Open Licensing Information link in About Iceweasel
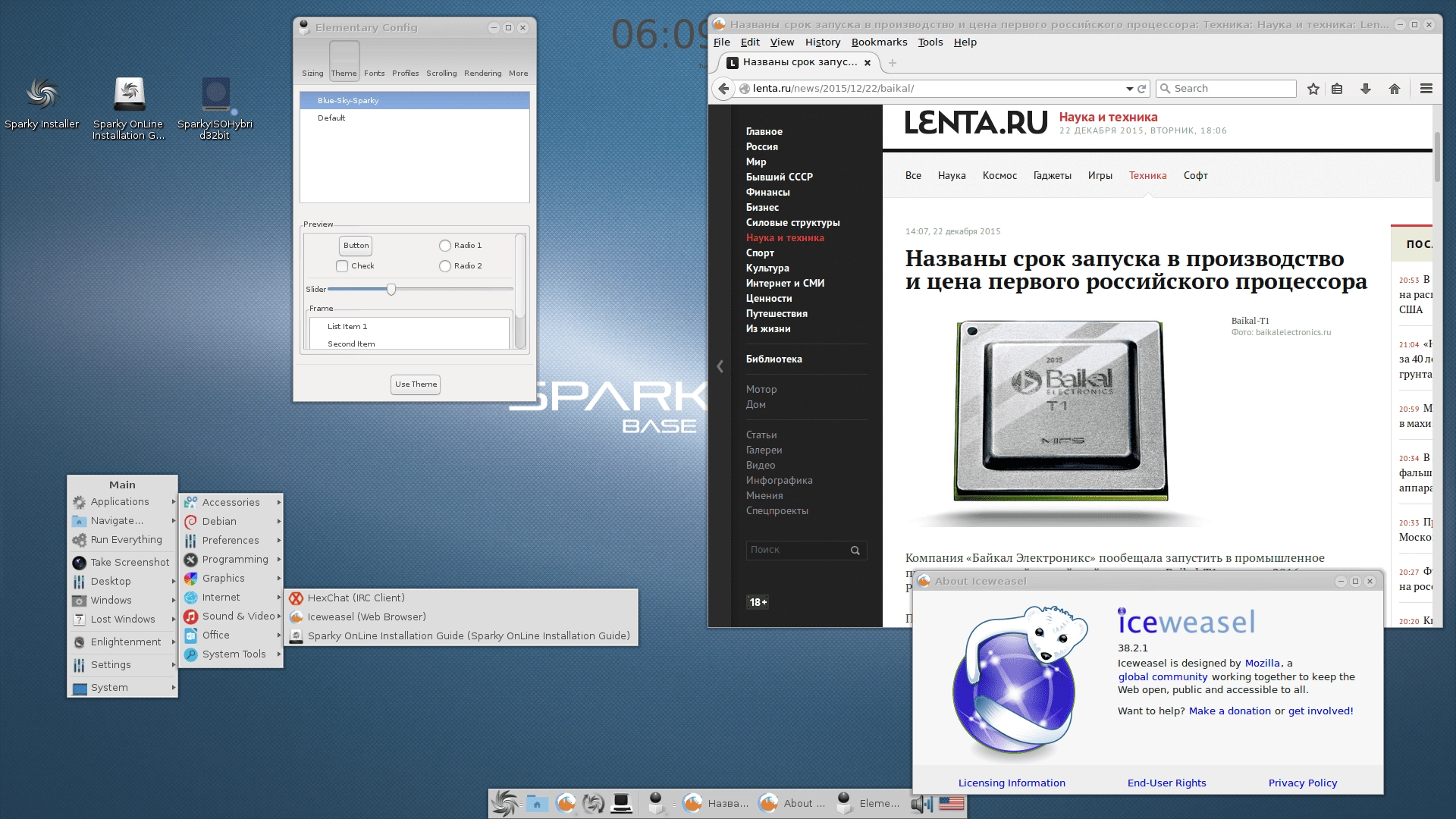The image size is (1456, 819). tap(1012, 783)
